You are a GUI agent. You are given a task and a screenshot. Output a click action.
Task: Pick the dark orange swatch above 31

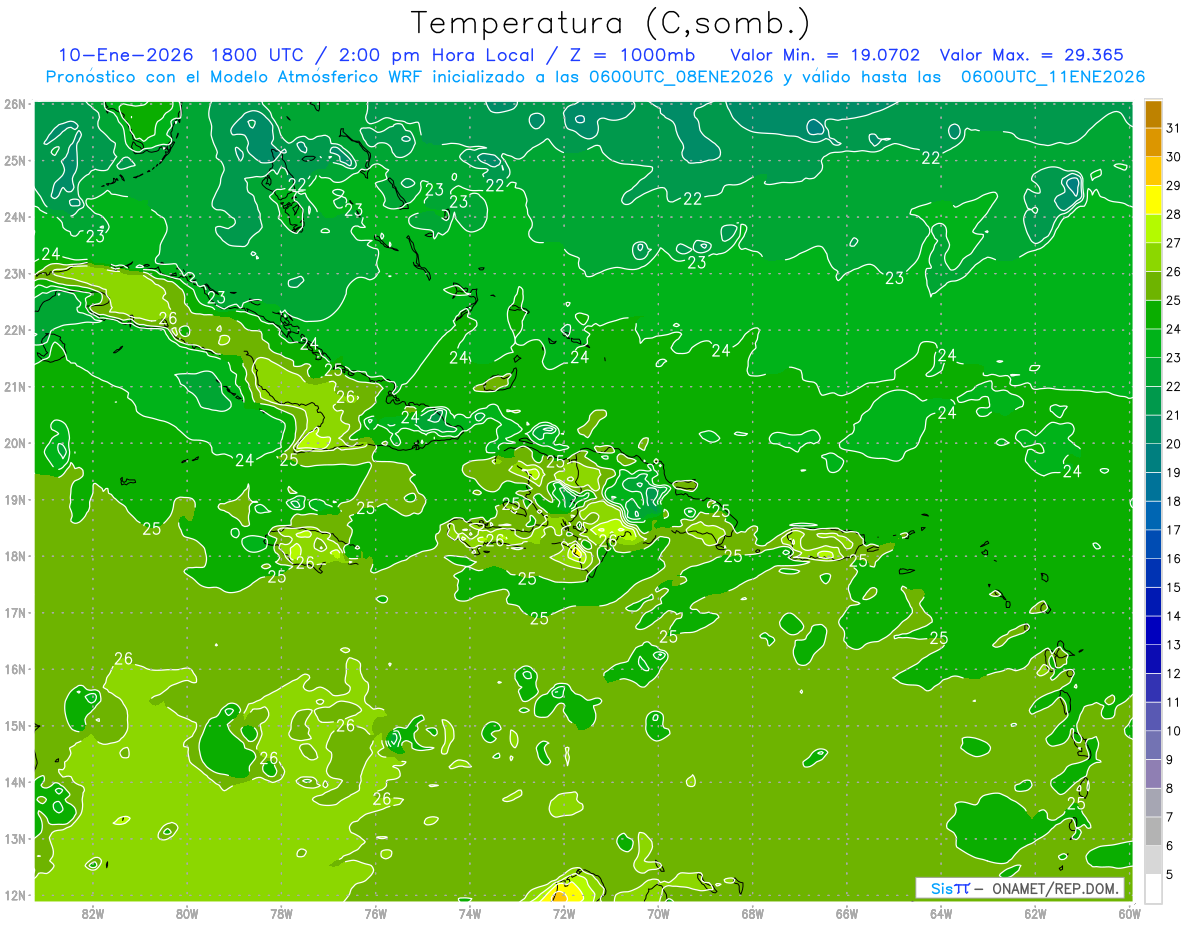tap(1153, 114)
